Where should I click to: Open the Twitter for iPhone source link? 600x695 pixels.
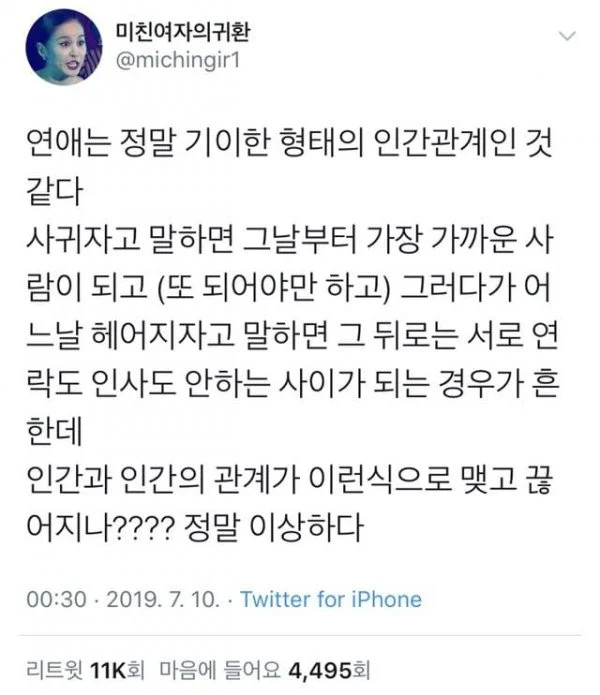click(331, 599)
